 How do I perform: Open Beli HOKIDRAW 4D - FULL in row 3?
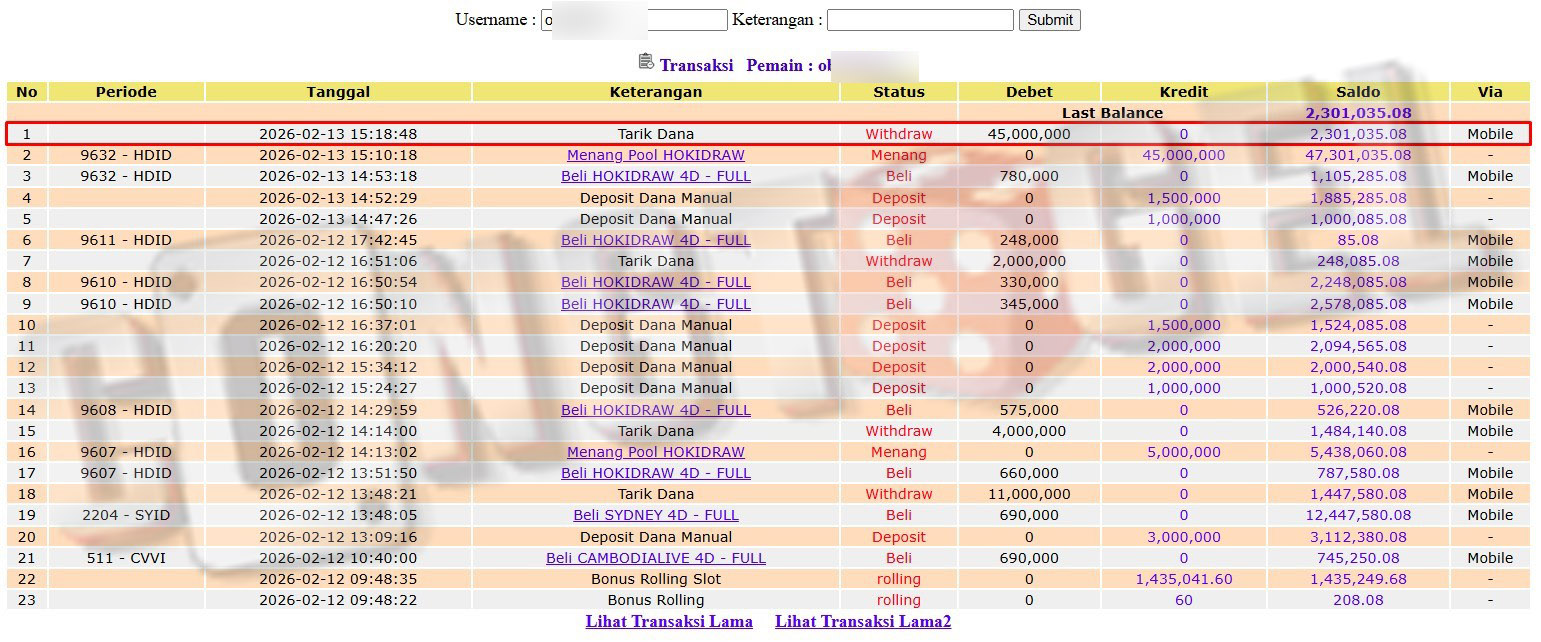(x=655, y=176)
